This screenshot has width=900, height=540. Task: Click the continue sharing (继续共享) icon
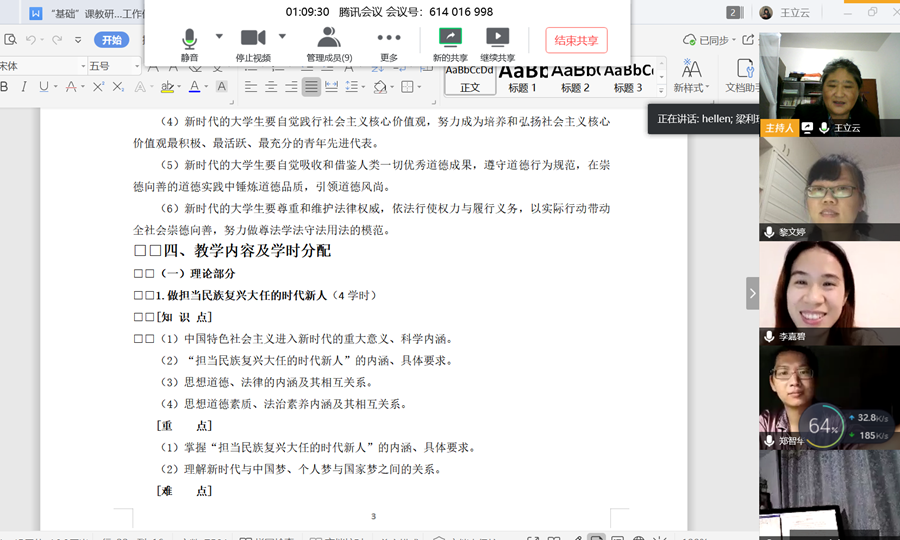(499, 40)
